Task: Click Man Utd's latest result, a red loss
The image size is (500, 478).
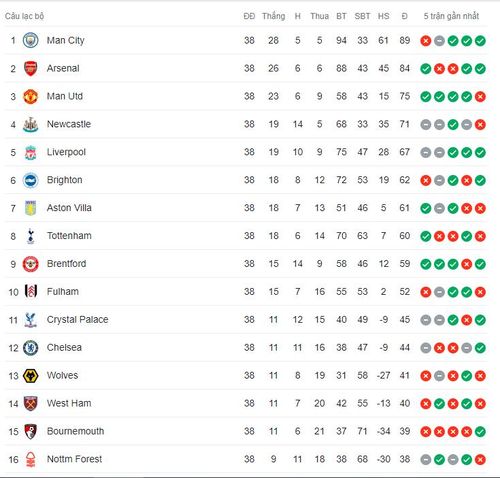Action: tap(480, 97)
